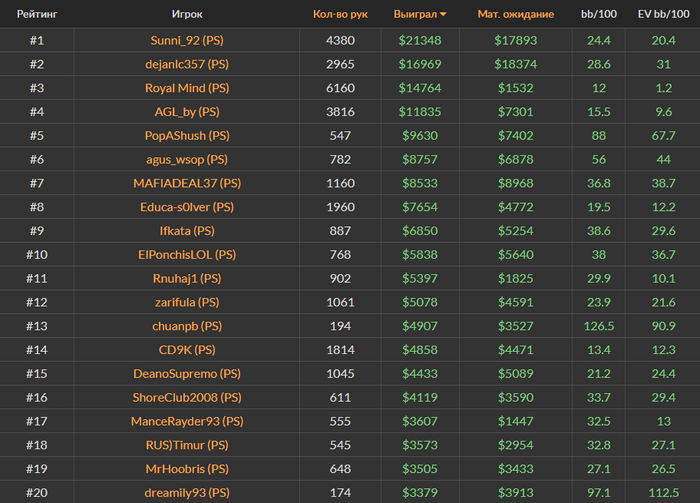Open RUS)Timur (PS) player profile

(x=186, y=445)
